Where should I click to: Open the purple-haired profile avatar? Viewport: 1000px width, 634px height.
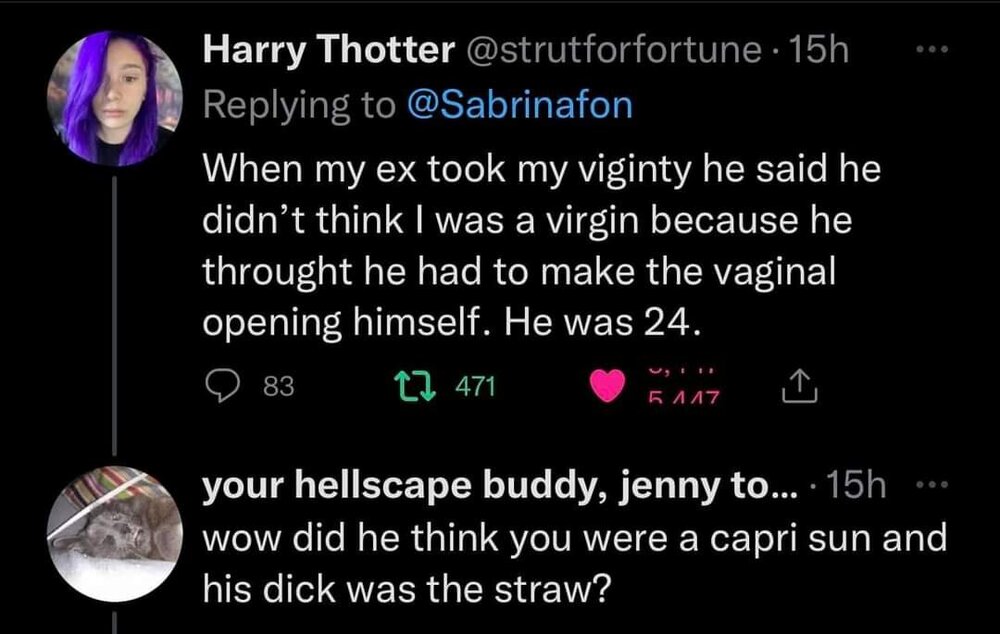[x=116, y=98]
